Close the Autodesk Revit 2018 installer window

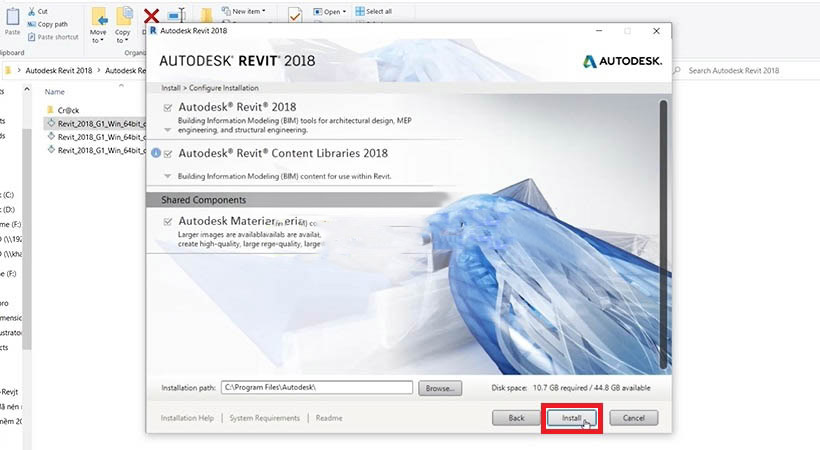coord(656,31)
